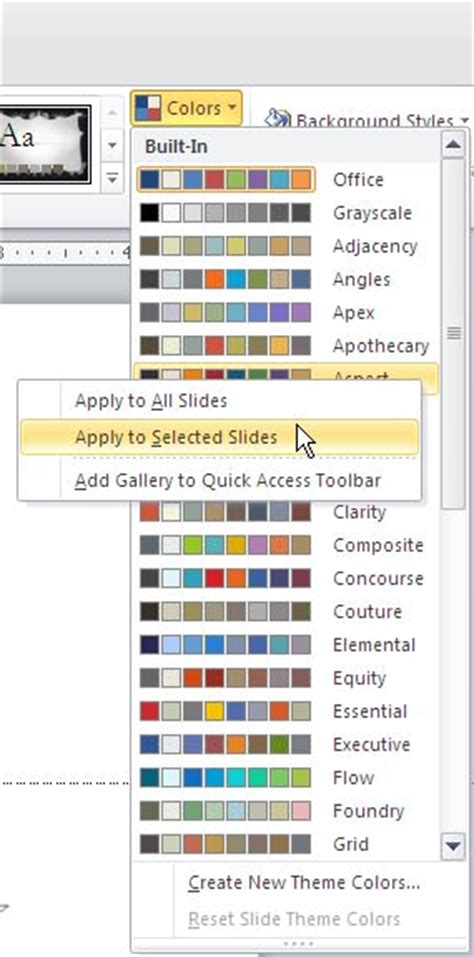This screenshot has width=474, height=957.
Task: Click Create New Theme Colors
Action: [304, 883]
